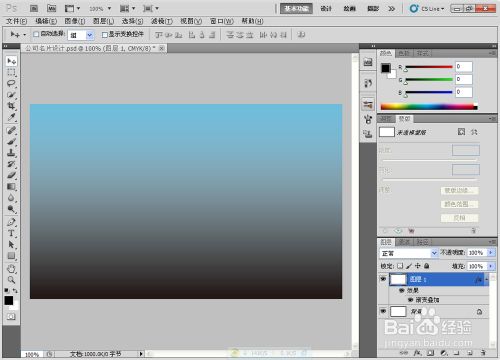Select the Rectangular Marquee tool

tap(11, 72)
